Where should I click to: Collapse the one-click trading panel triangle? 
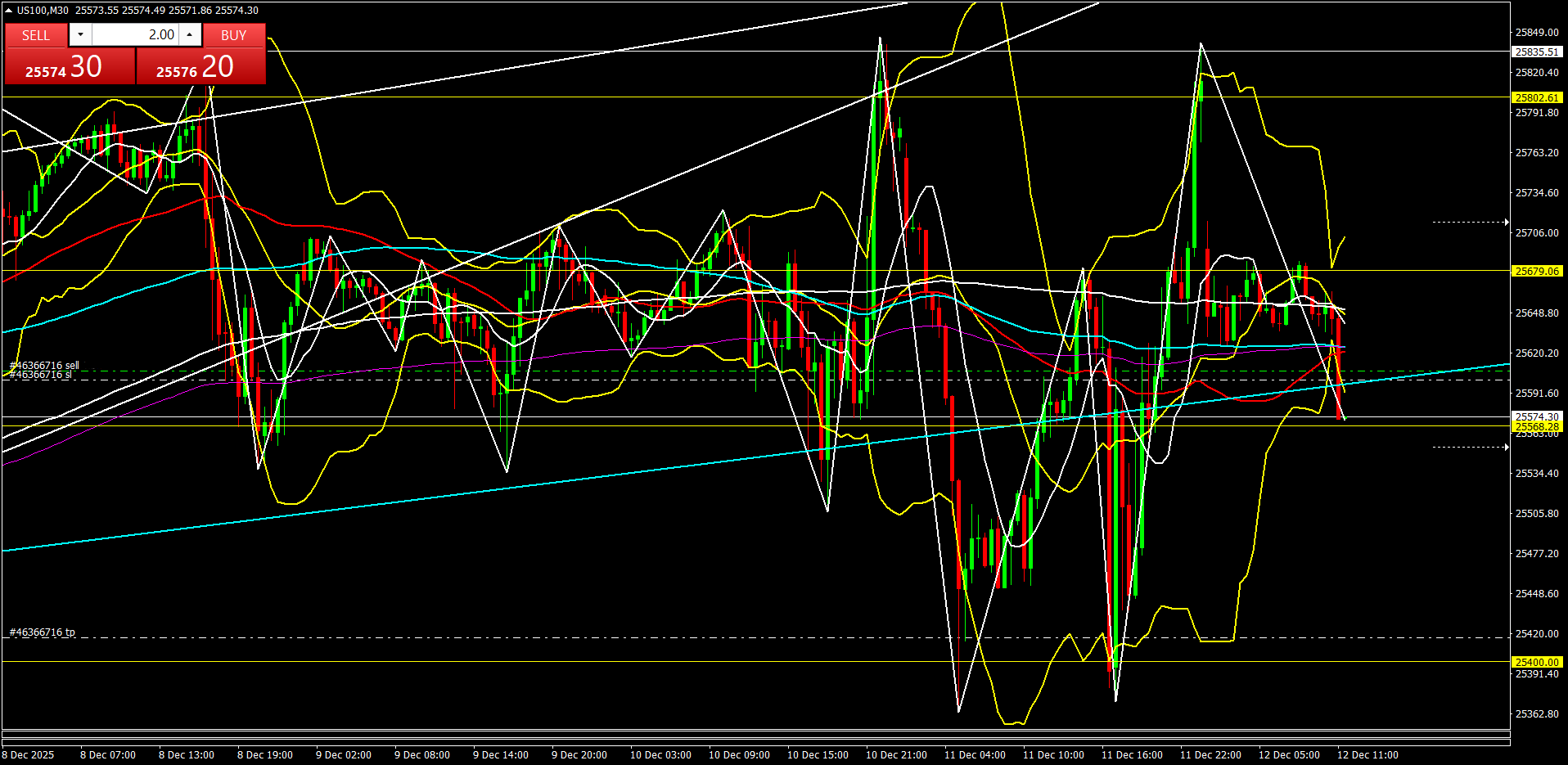(8, 11)
